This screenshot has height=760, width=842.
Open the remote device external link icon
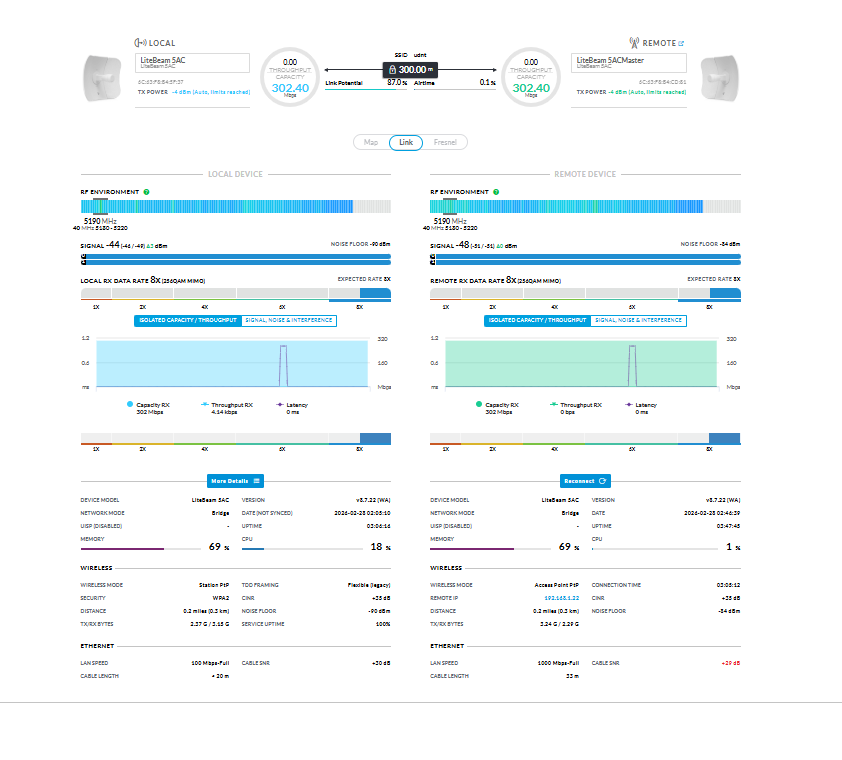point(682,43)
